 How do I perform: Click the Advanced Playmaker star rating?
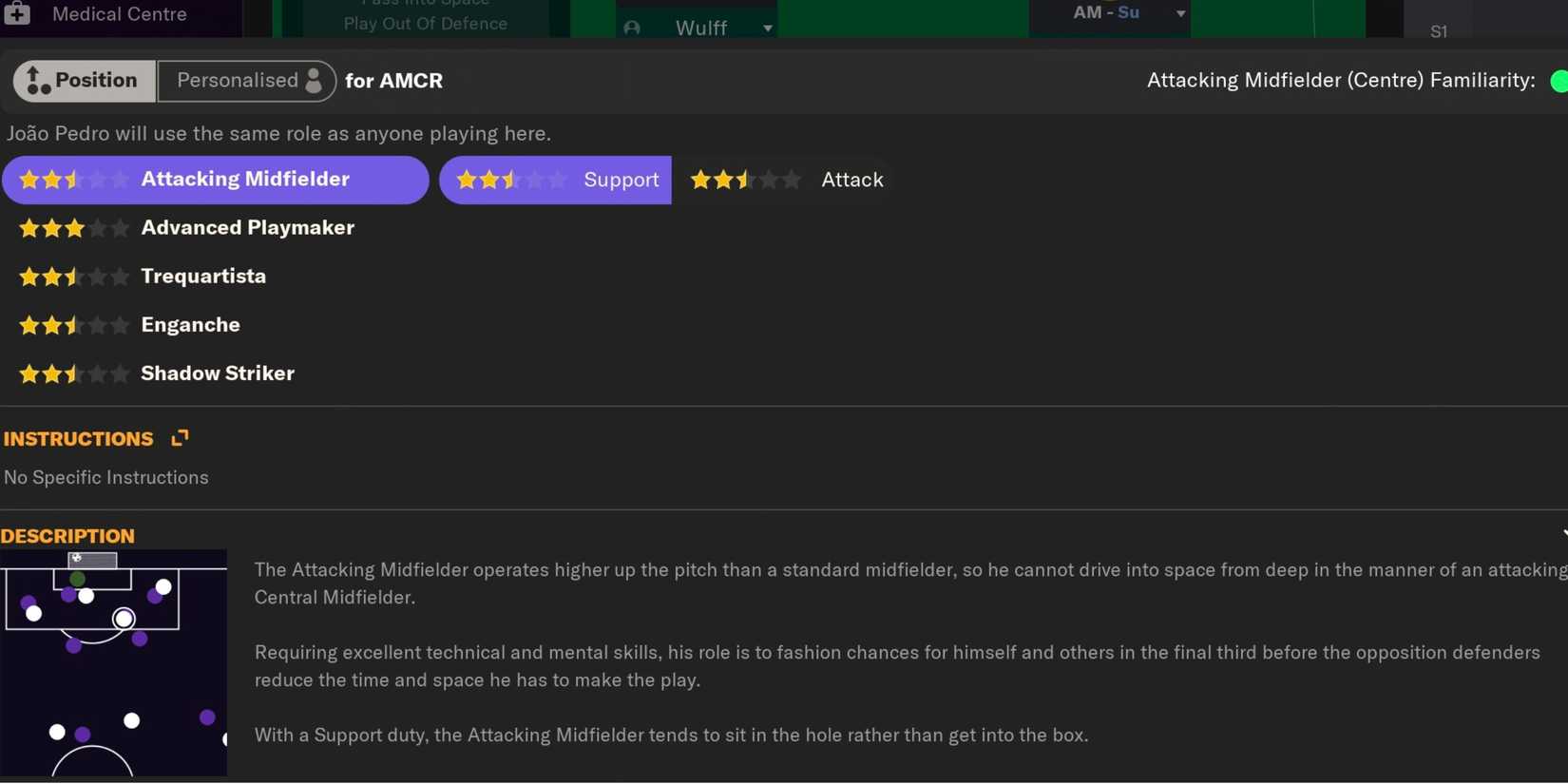coord(74,228)
